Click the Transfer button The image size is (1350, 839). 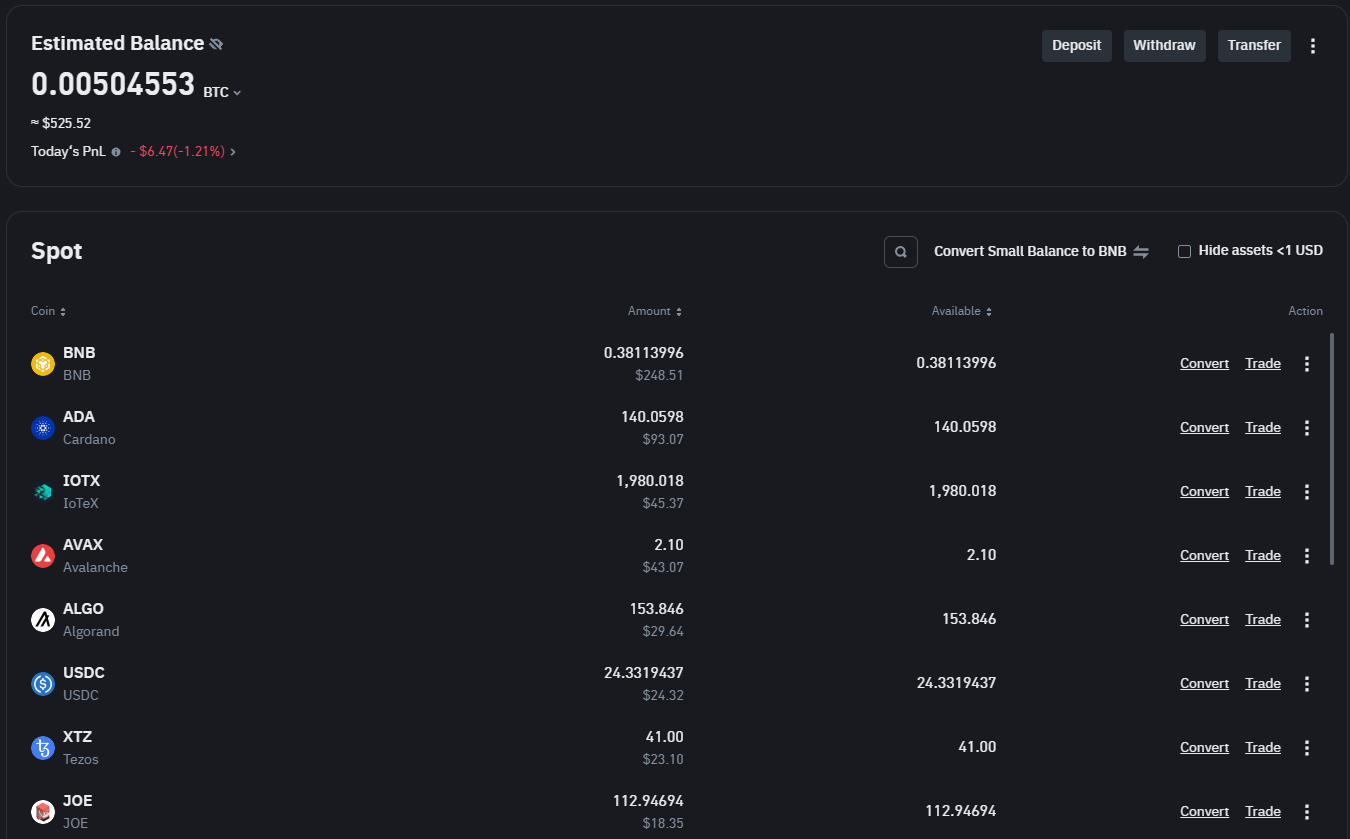[x=1254, y=46]
